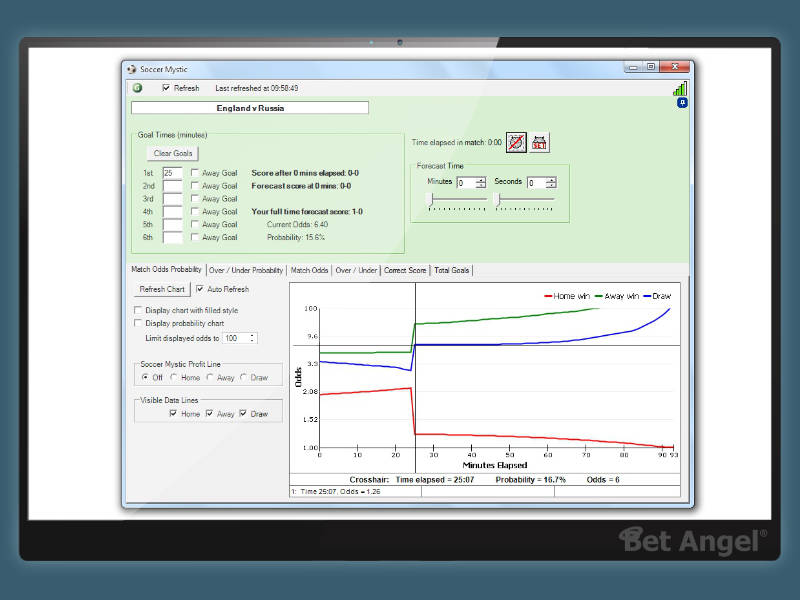Set the Profit Line to Away
The height and width of the screenshot is (600, 800).
[x=210, y=377]
